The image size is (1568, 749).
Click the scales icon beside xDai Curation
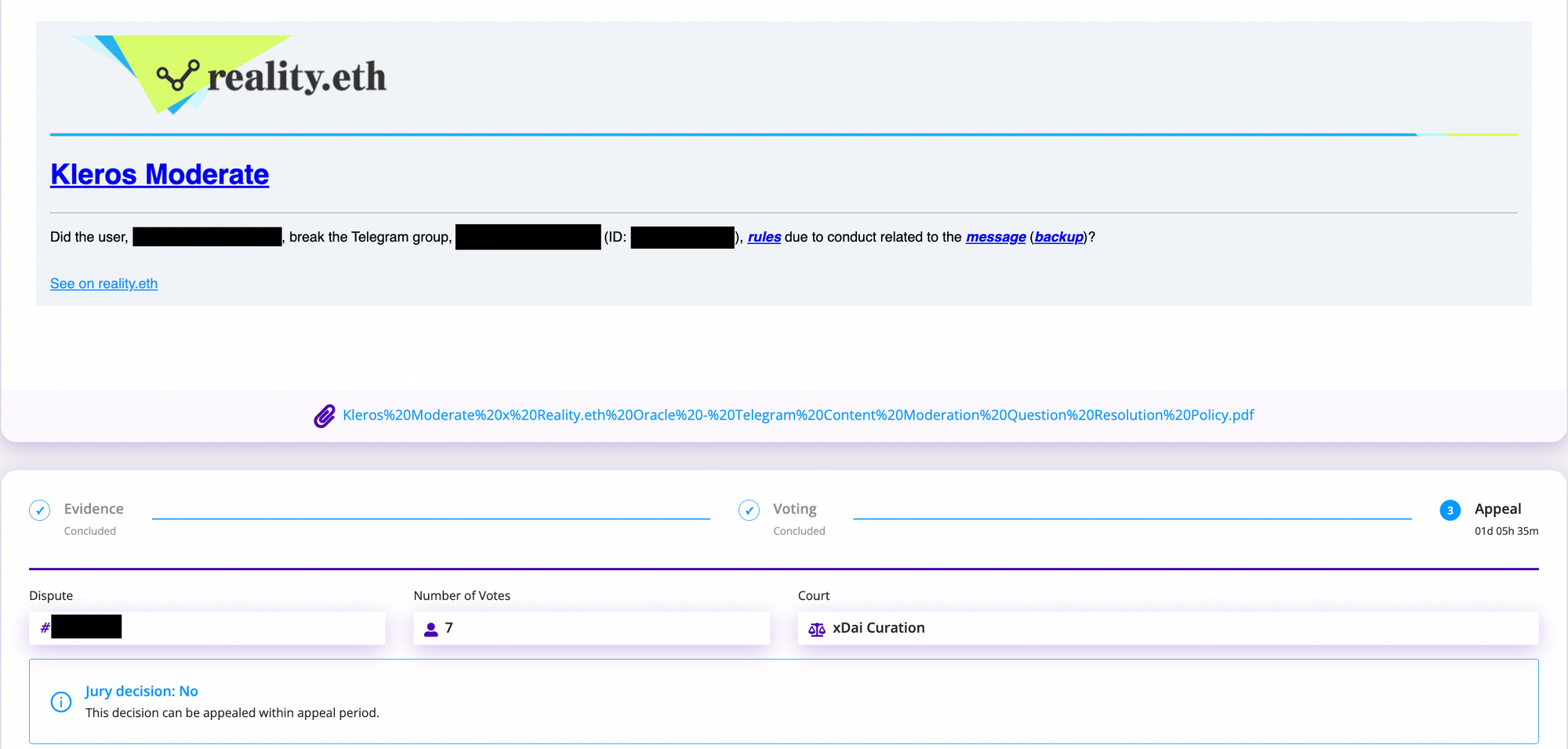point(817,629)
